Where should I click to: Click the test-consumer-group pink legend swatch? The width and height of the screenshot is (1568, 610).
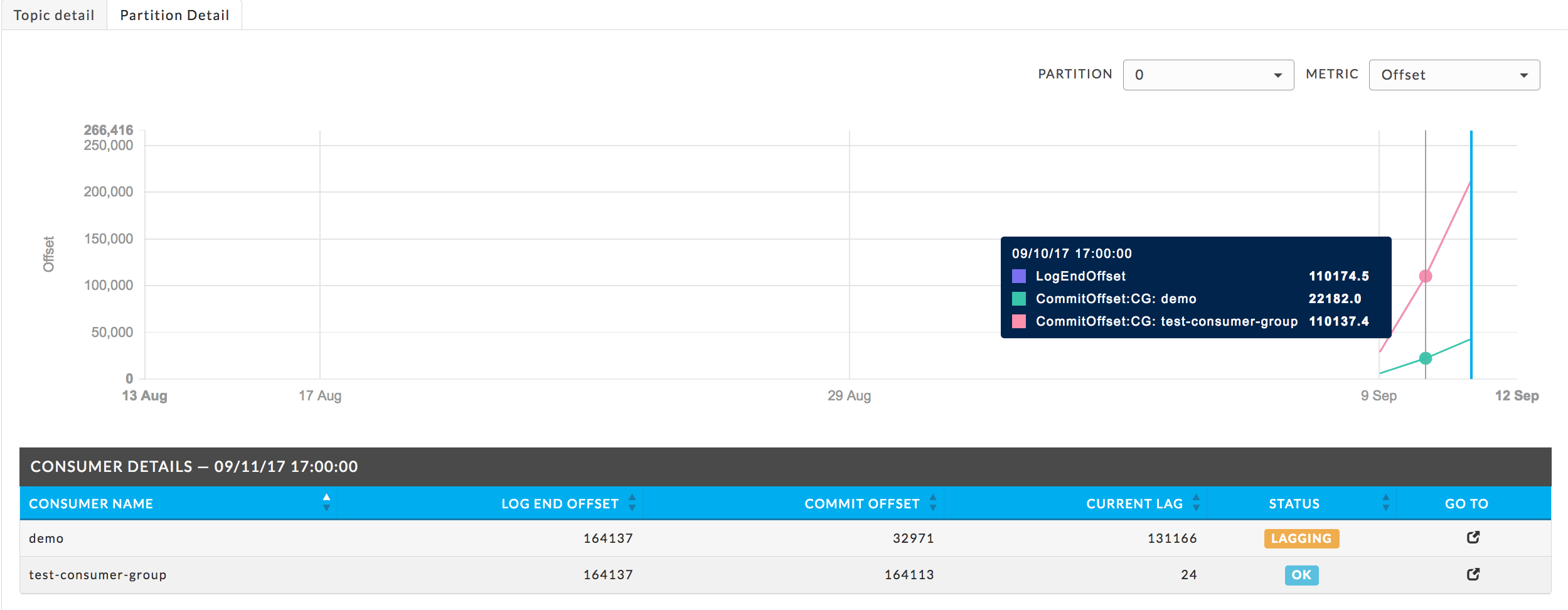click(1019, 321)
